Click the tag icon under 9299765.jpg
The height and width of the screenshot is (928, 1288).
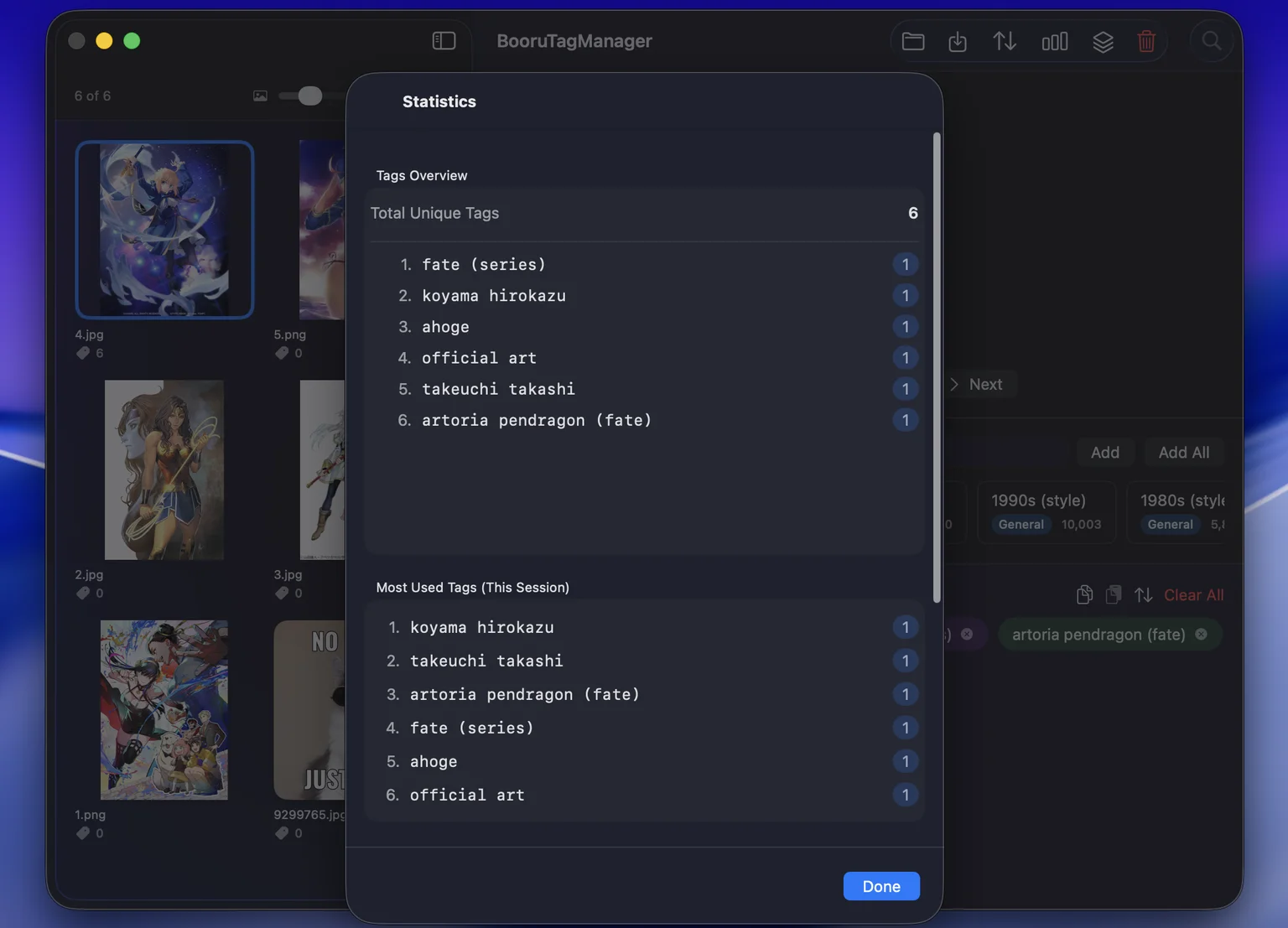(x=282, y=832)
